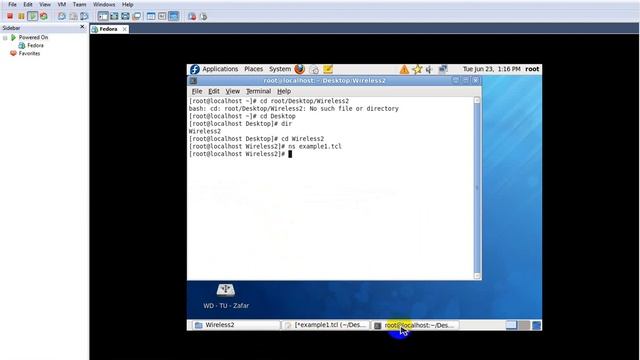Select Fedora in the sidebar tree

35,45
